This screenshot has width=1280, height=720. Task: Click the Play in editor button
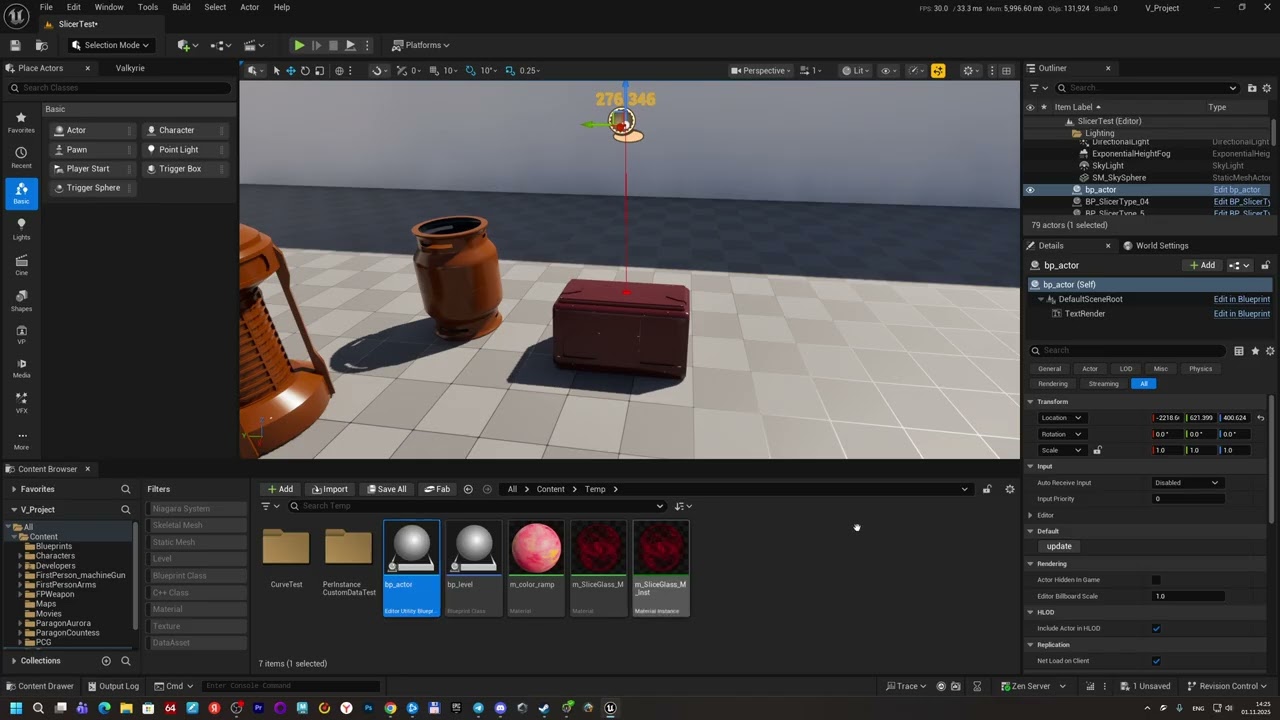point(299,45)
